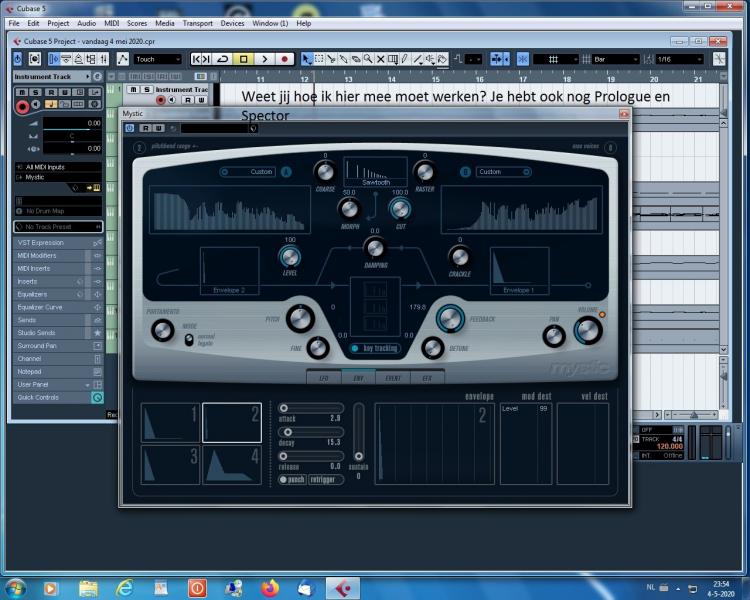Viewport: 750px width, 600px height.
Task: Open Edit Instrument button in Inspector
Action: [94, 188]
